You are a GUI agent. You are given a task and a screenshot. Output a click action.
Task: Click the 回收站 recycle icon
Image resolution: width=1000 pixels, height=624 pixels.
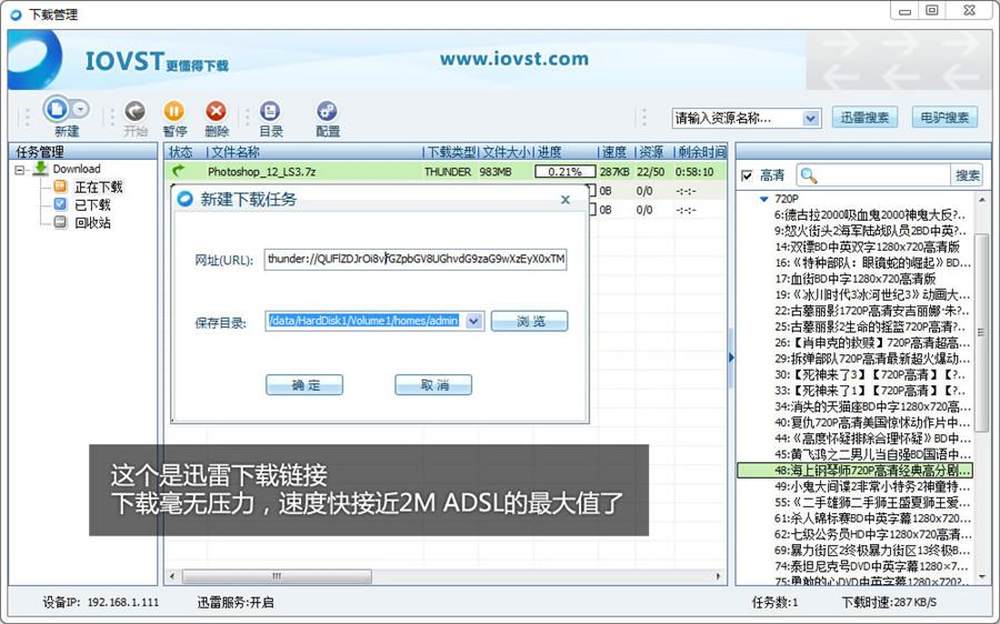tap(61, 222)
